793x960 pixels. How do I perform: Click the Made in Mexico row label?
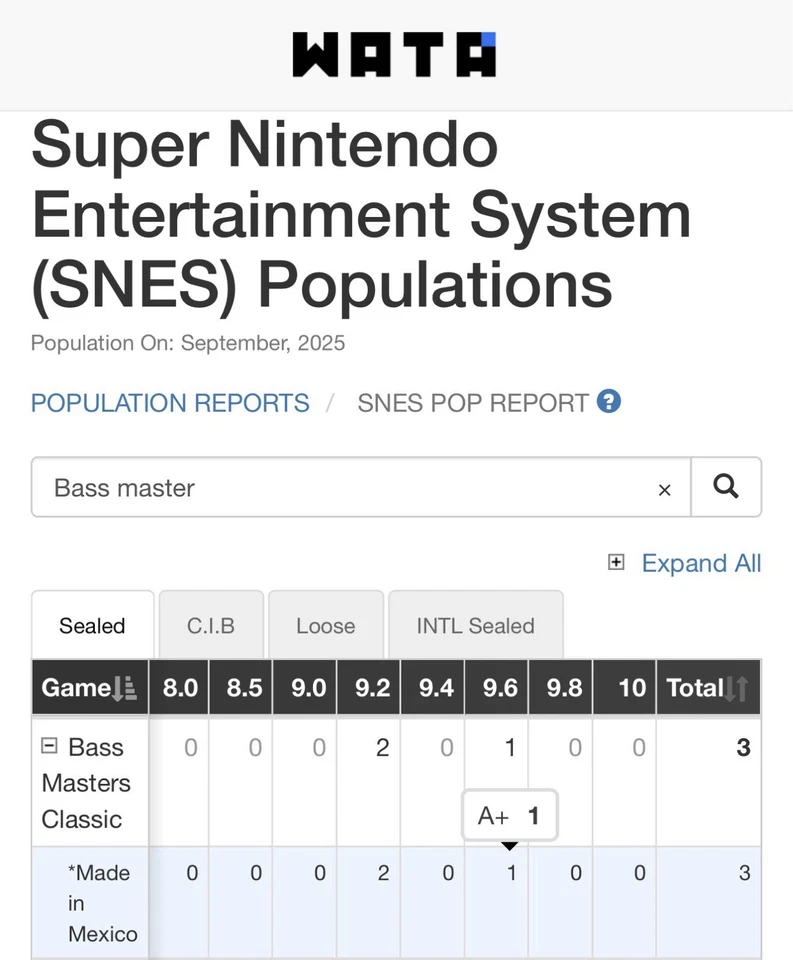click(x=102, y=903)
